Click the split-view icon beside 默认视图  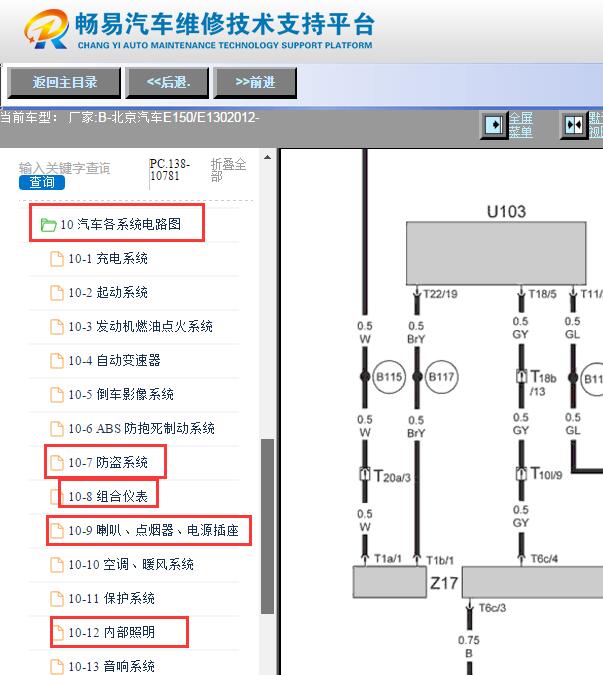[x=573, y=125]
